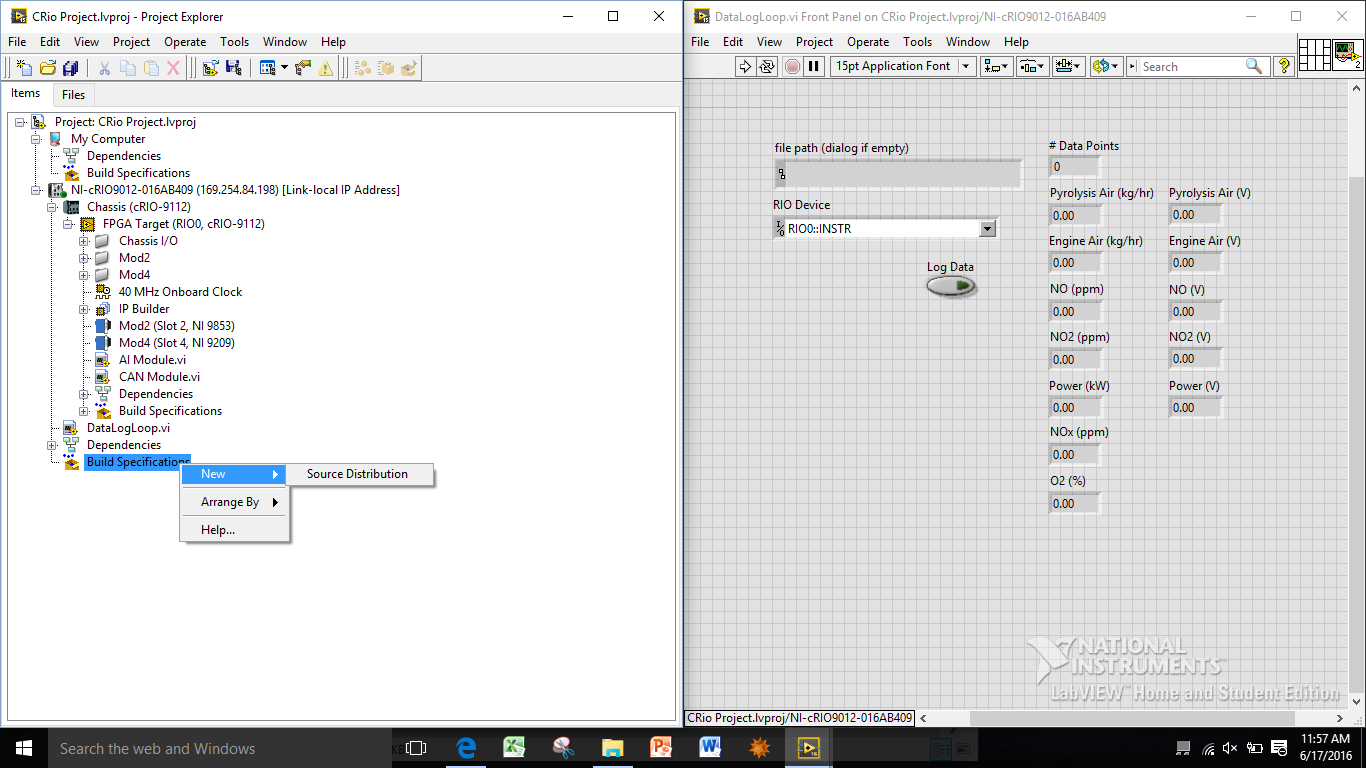Click Help... in context menu
The width and height of the screenshot is (1366, 768).
pos(233,530)
